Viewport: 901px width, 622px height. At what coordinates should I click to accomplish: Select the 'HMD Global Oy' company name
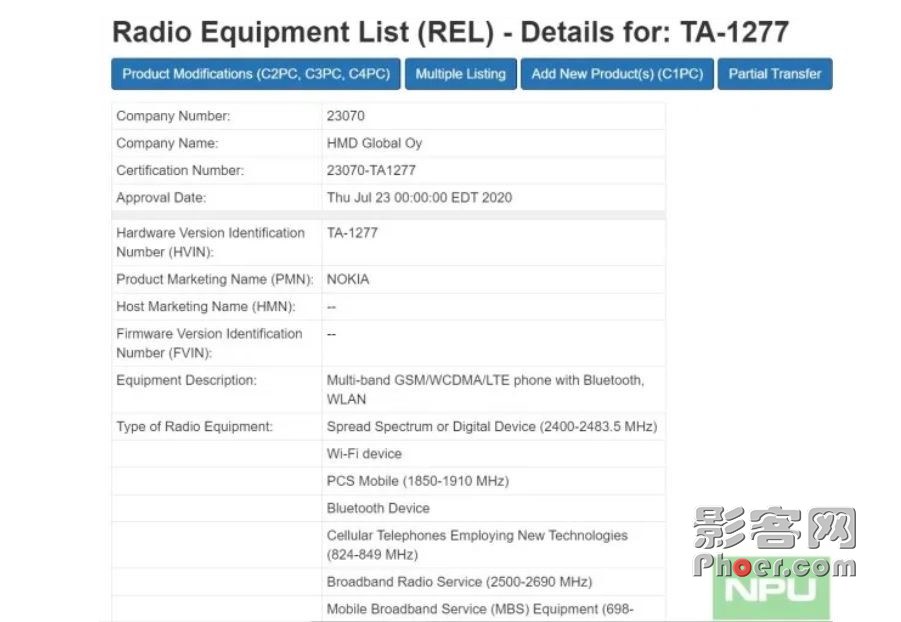pyautogui.click(x=375, y=143)
